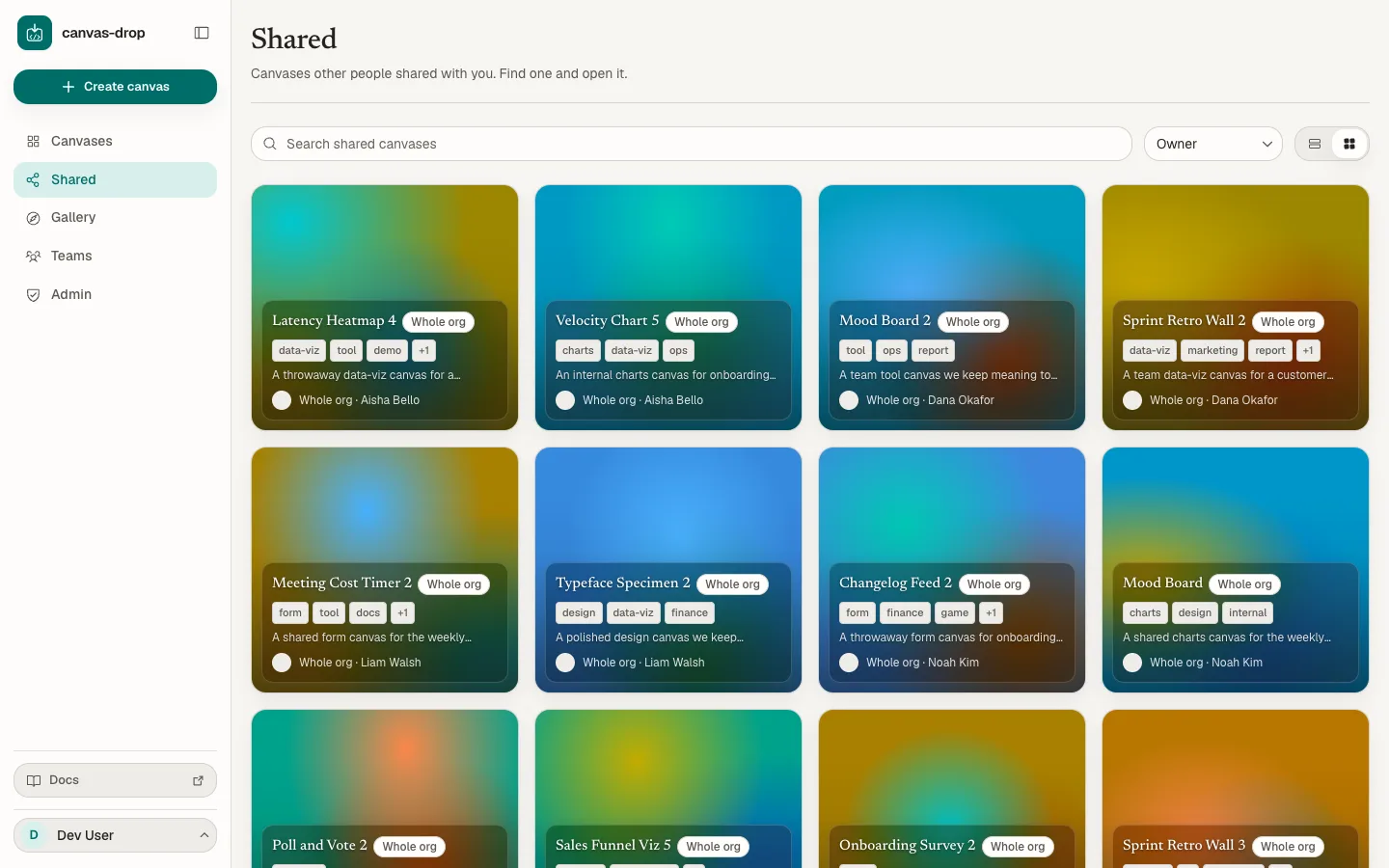Open the Meeting Cost Timer 2 title
Screen dimensions: 1389x868
click(341, 583)
